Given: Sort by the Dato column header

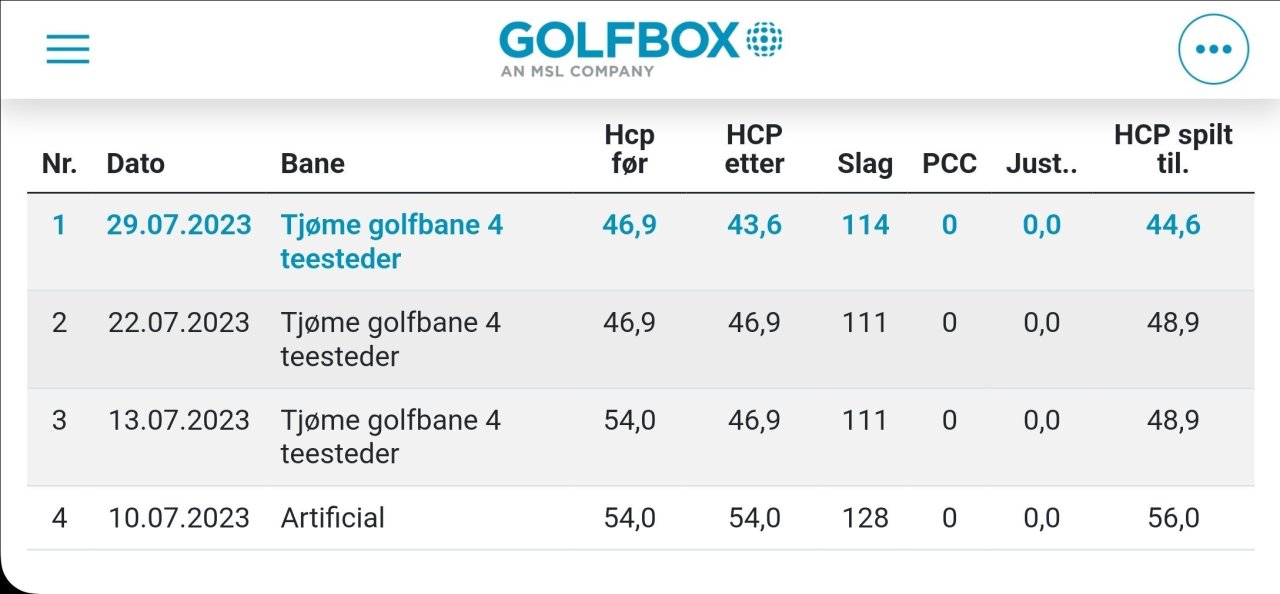Looking at the screenshot, I should click(x=136, y=163).
